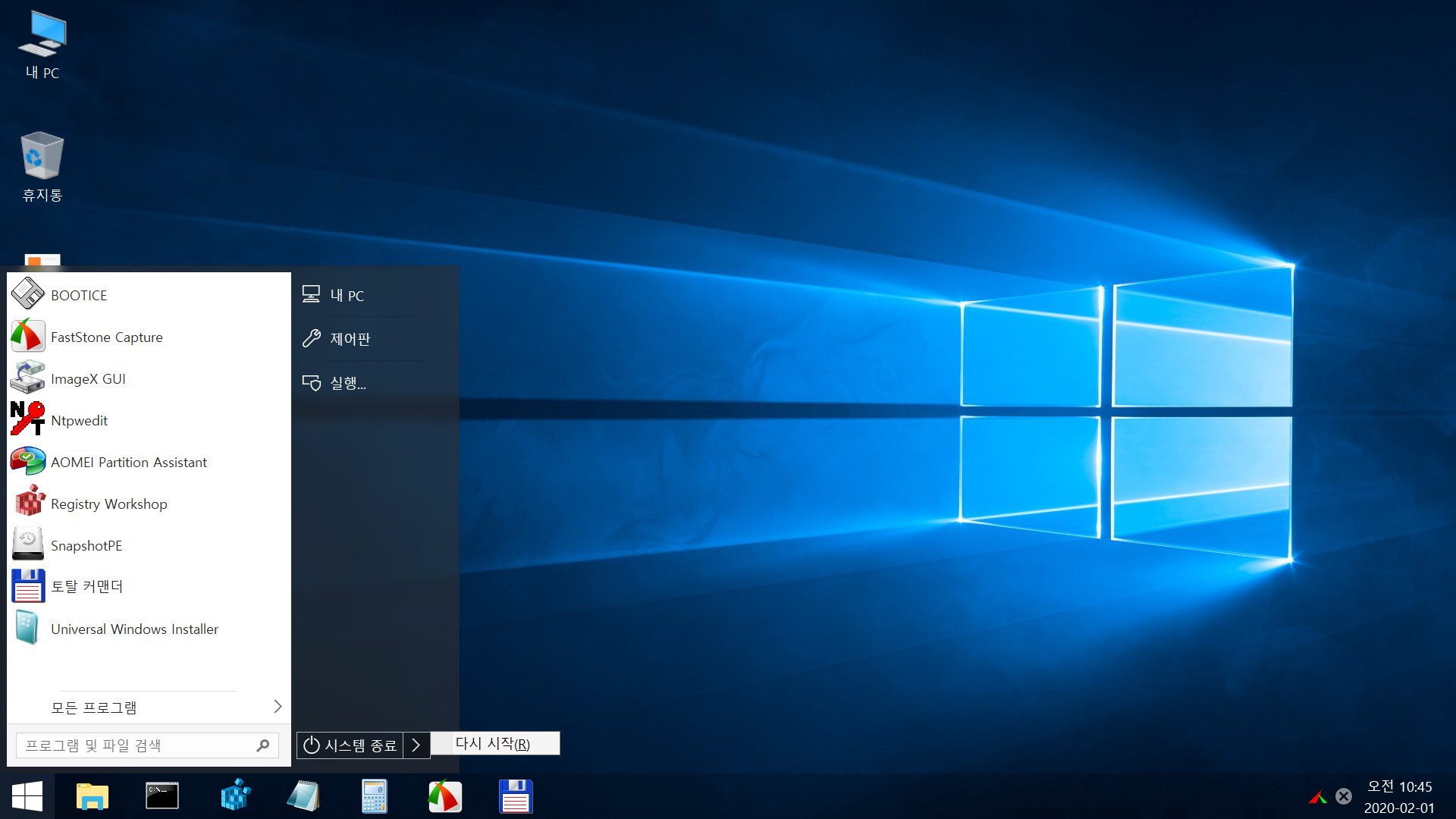Viewport: 1456px width, 819px height.
Task: Open 토탈 커맨더 floppy icon in start menu
Action: coord(28,586)
